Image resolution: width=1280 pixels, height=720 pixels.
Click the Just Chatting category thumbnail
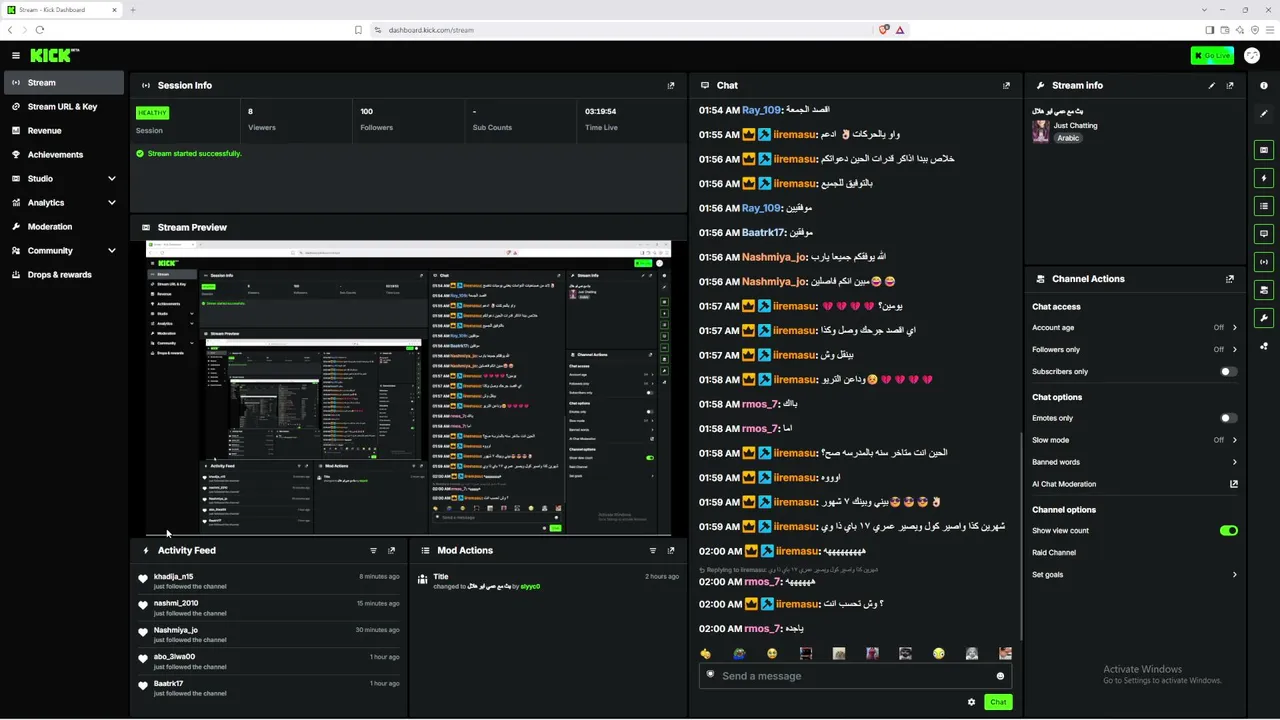1041,131
